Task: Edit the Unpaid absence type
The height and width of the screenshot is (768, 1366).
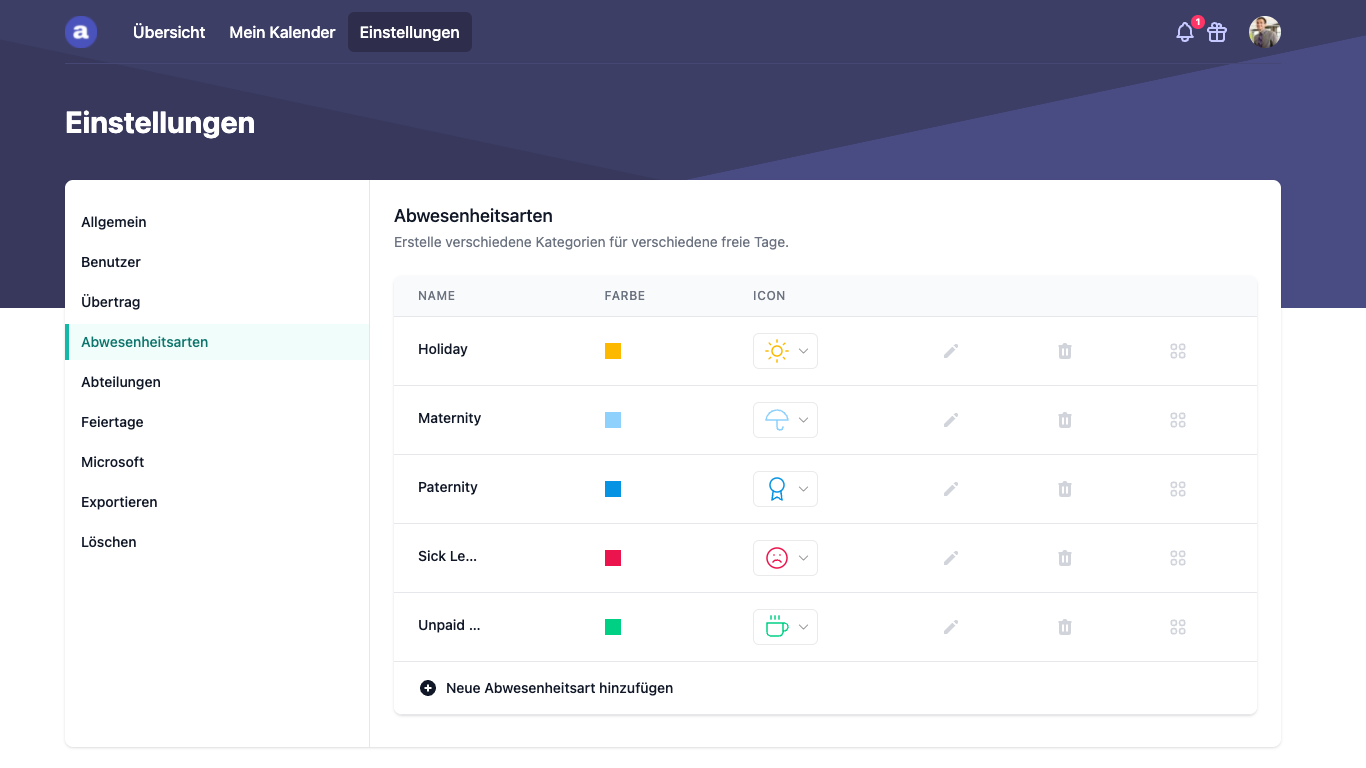Action: tap(951, 627)
